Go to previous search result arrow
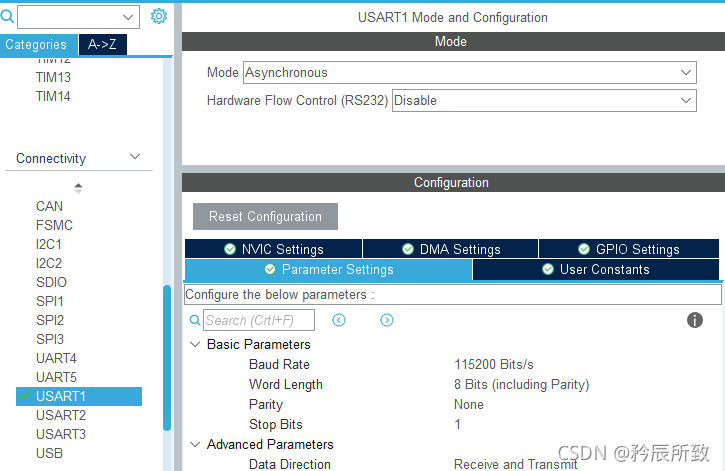725x471 pixels. click(x=339, y=320)
